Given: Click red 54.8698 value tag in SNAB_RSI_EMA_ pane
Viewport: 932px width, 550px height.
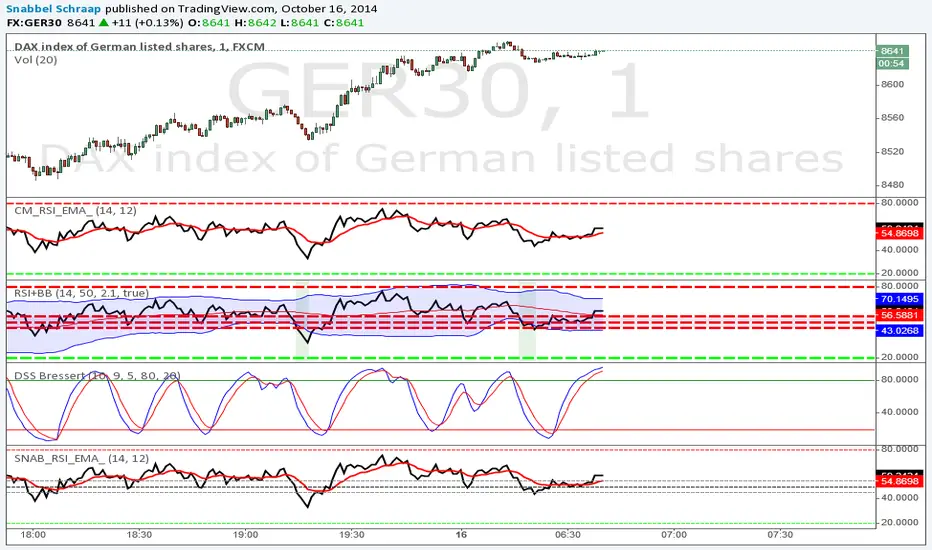Looking at the screenshot, I should tap(899, 481).
